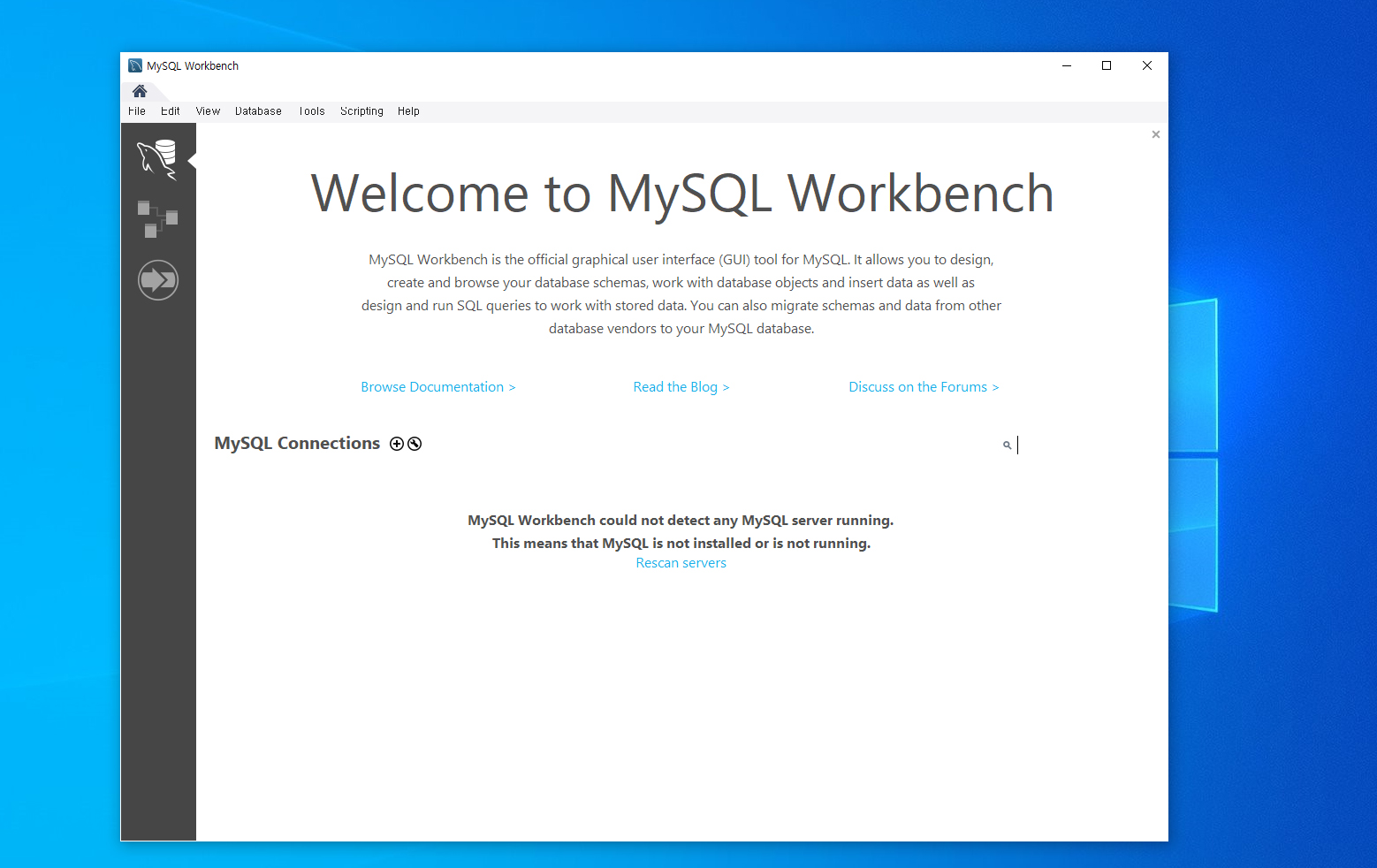The image size is (1377, 868).
Task: Open the Home tab icon
Action: pyautogui.click(x=140, y=91)
